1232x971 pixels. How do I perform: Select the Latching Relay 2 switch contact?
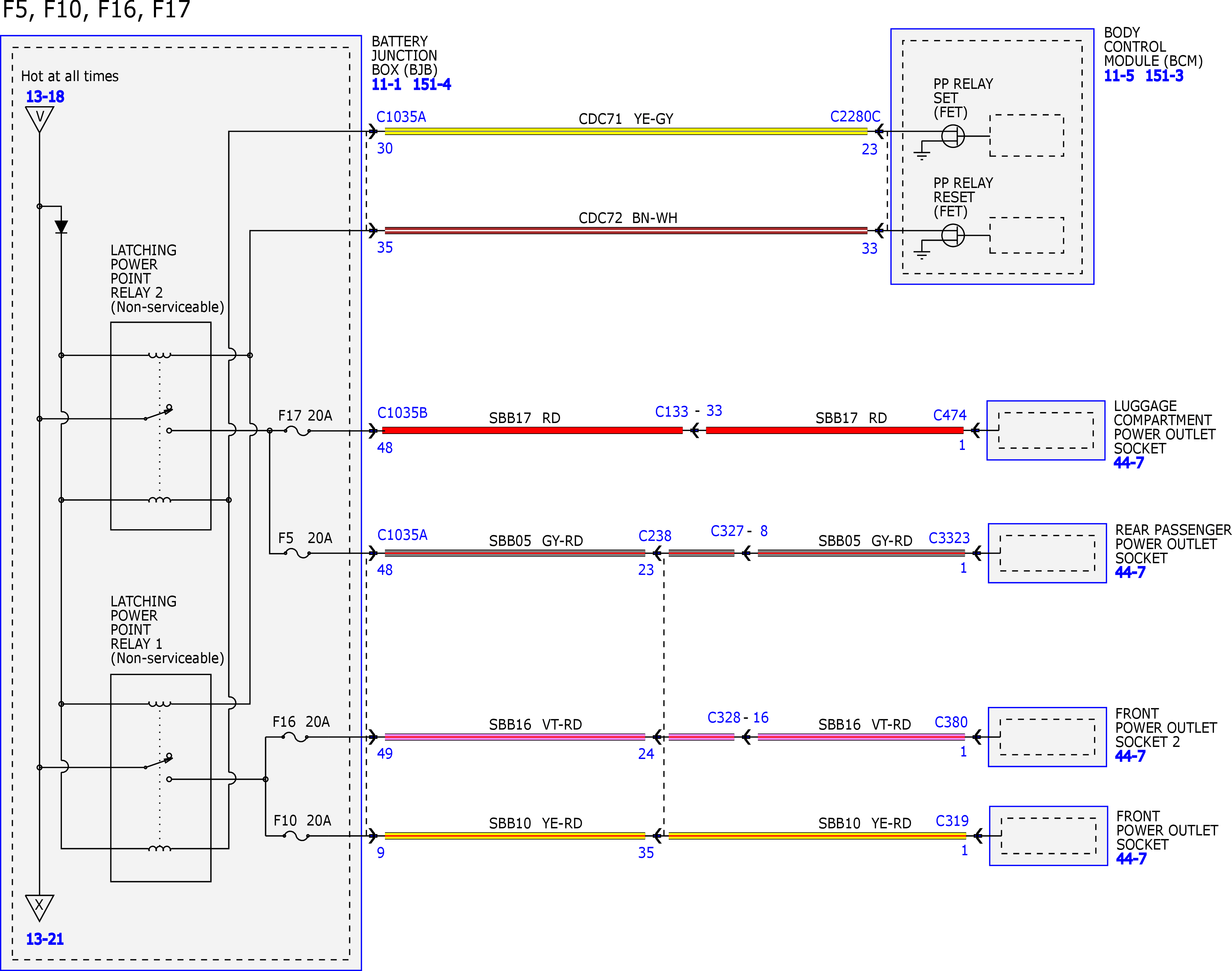click(159, 413)
